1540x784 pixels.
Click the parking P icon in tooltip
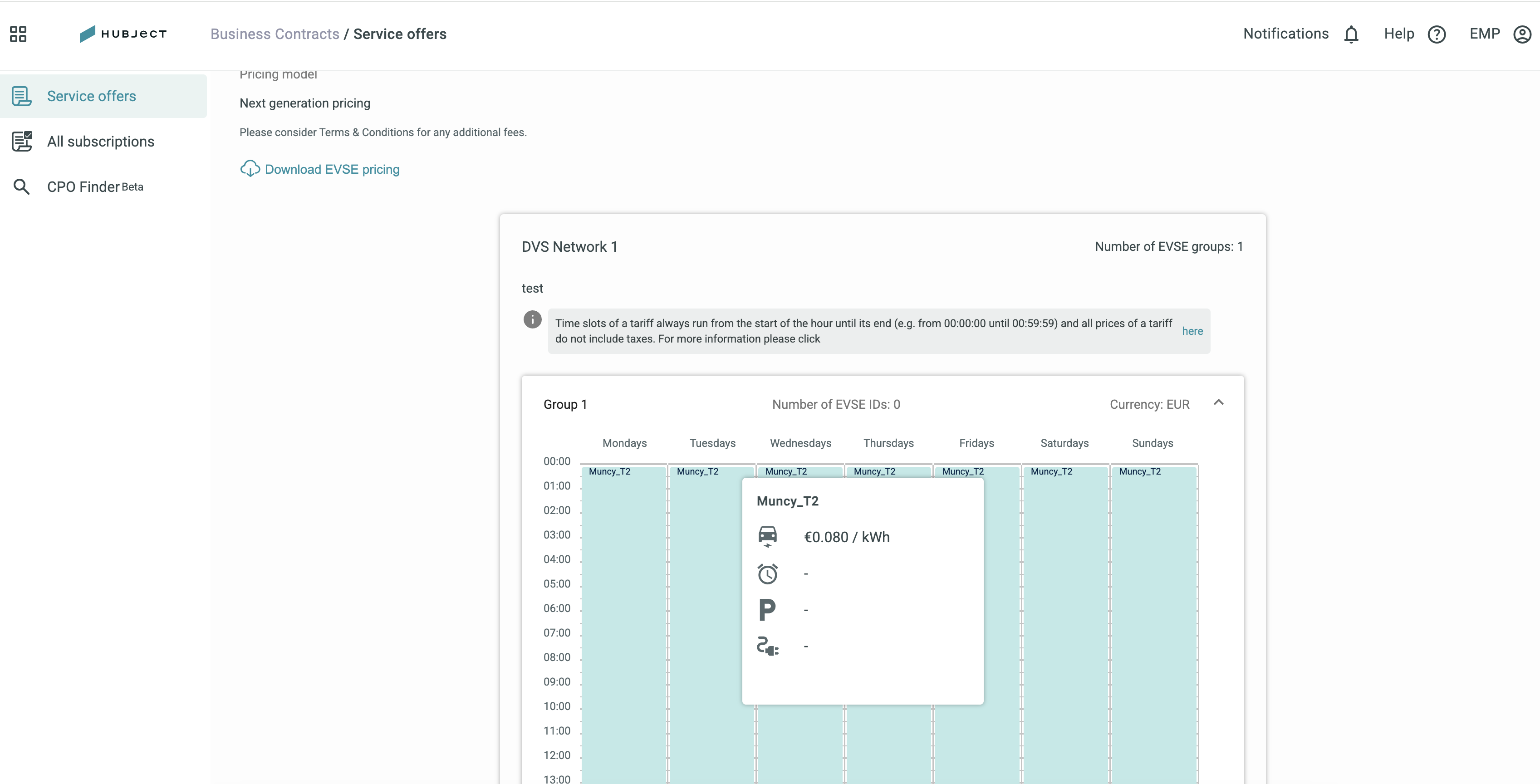(x=767, y=610)
